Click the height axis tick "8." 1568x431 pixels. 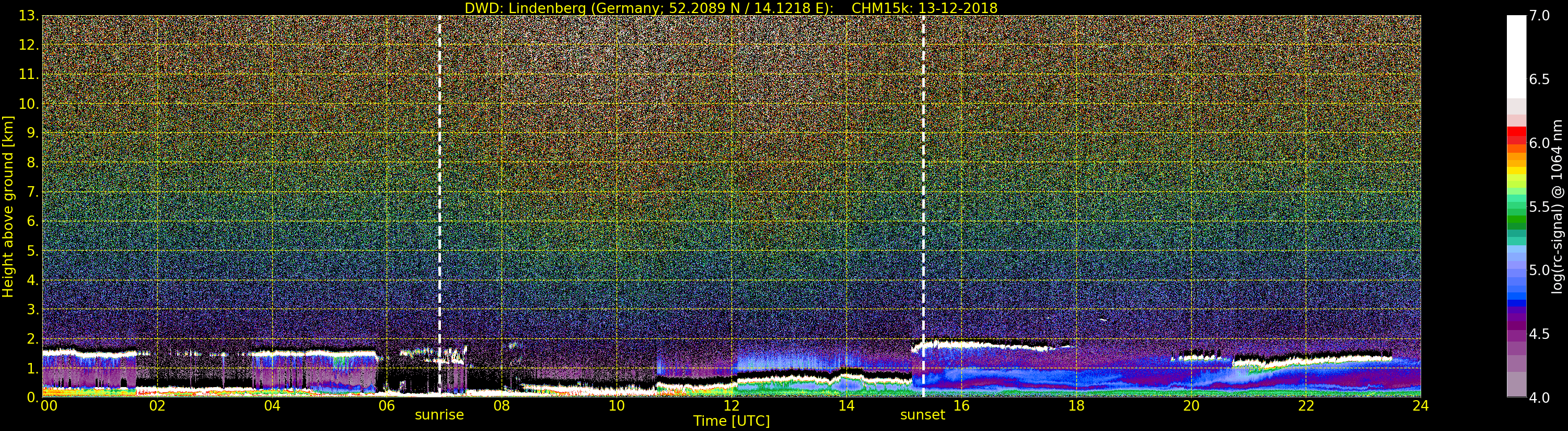32,163
